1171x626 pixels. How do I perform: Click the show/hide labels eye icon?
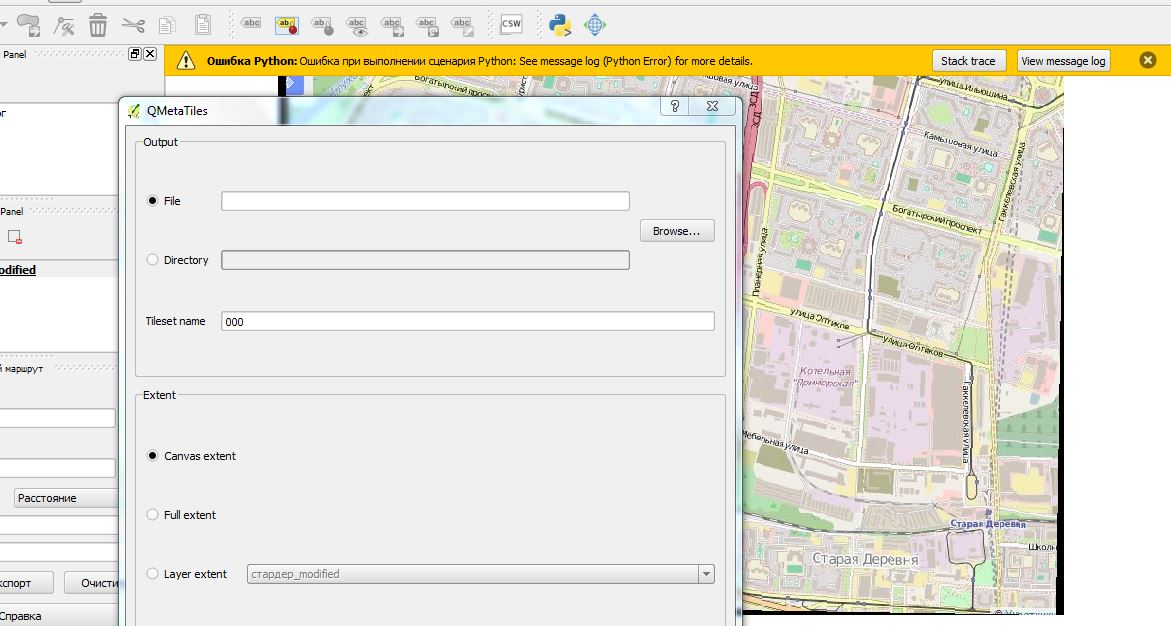[x=357, y=25]
